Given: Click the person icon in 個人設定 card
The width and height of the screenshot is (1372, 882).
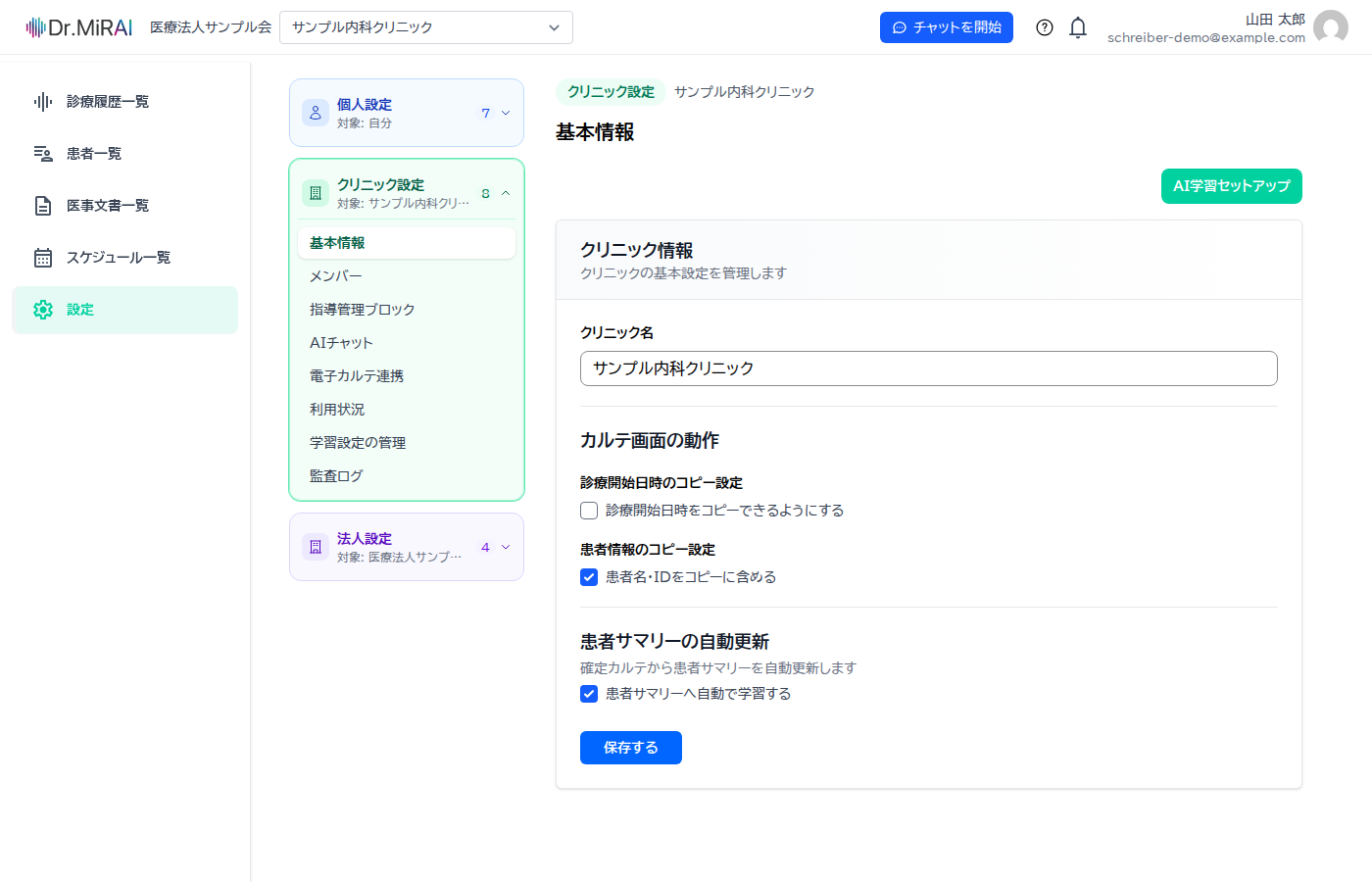Looking at the screenshot, I should point(316,113).
